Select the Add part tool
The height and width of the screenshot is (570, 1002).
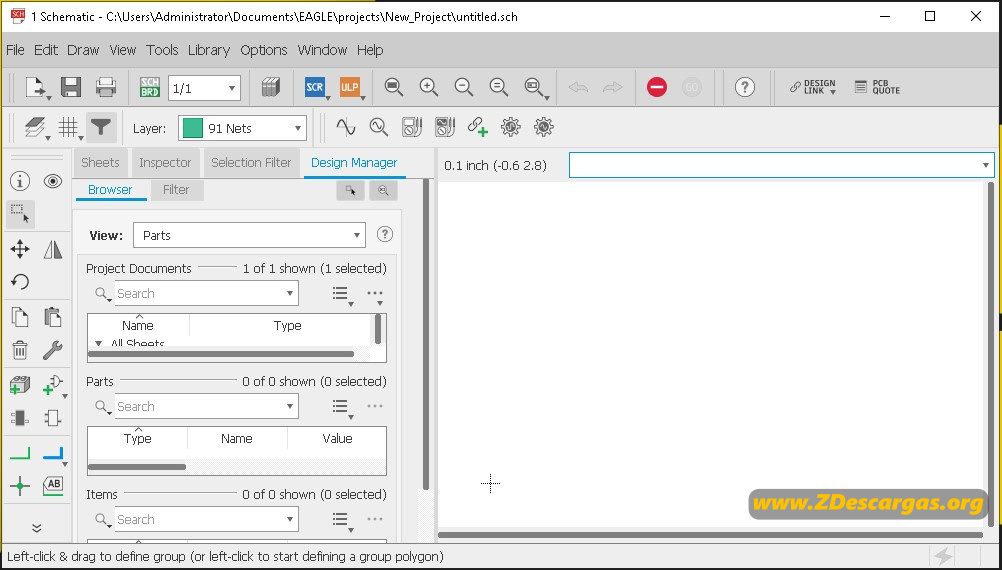pyautogui.click(x=20, y=385)
